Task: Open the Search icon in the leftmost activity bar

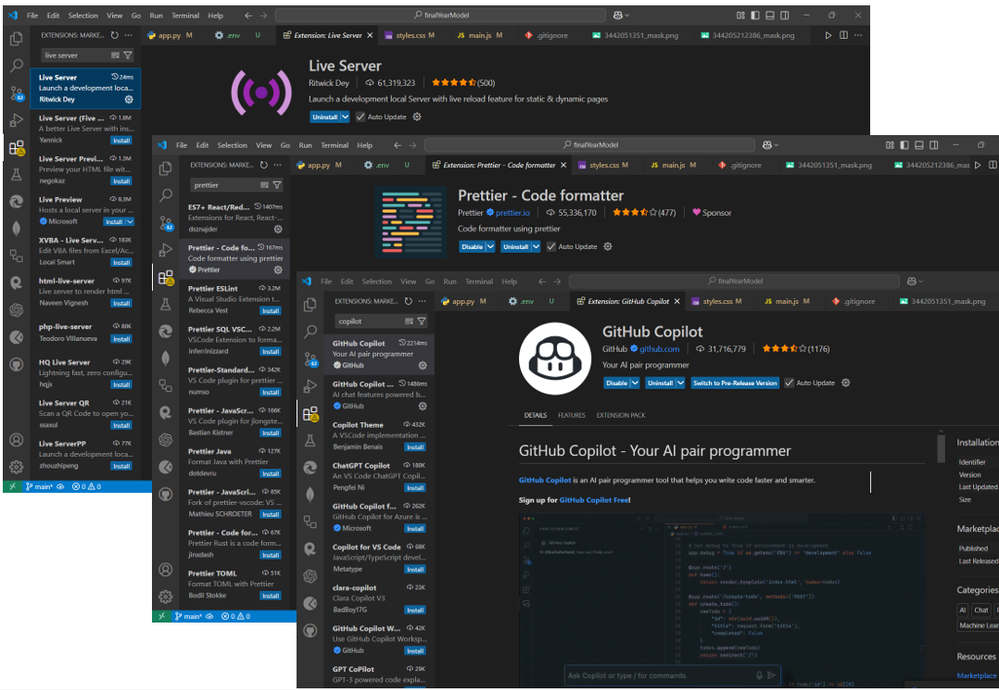Action: pos(17,66)
